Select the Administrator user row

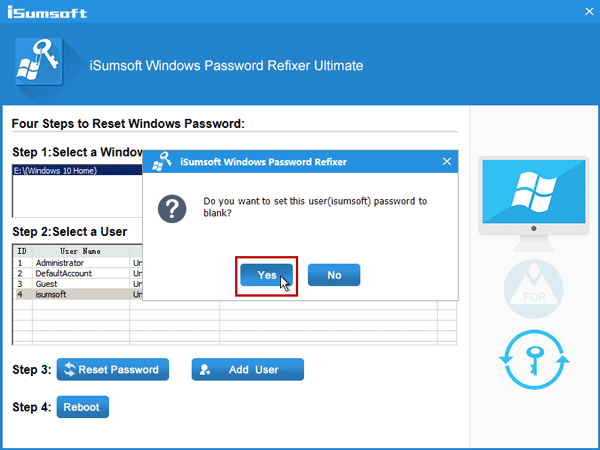(x=78, y=263)
